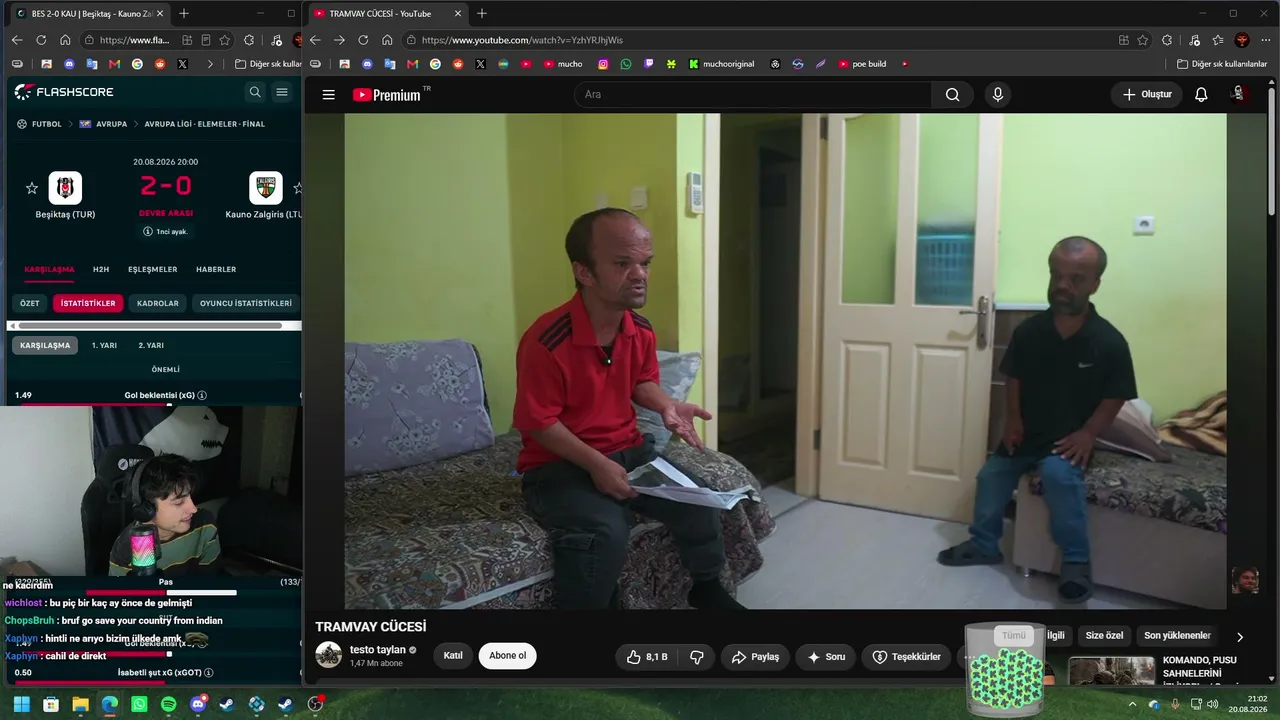Open the EŞLEŞMELER tab
Image resolution: width=1280 pixels, height=720 pixels.
pos(152,270)
